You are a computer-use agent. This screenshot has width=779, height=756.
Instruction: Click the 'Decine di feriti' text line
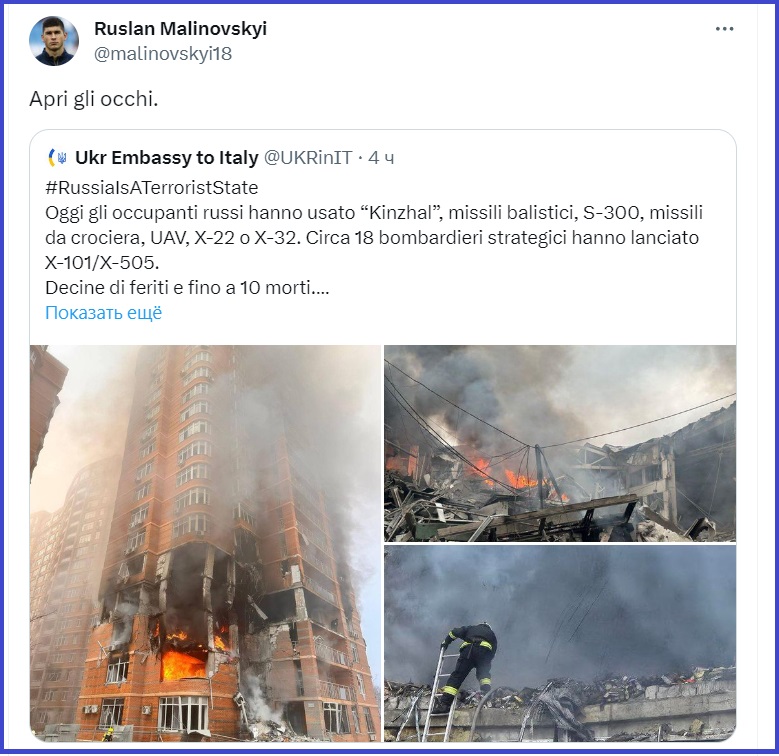187,288
